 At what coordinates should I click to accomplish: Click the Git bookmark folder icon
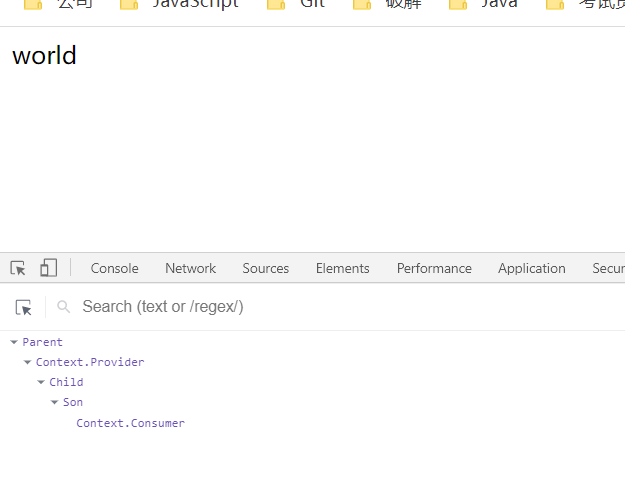tap(277, 5)
